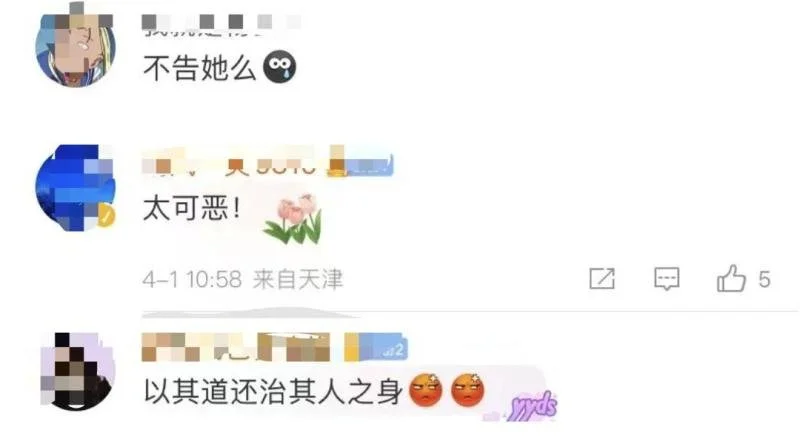Viewport: 800px width, 444px height.
Task: Tap the first angry red emoji
Action: [426, 390]
